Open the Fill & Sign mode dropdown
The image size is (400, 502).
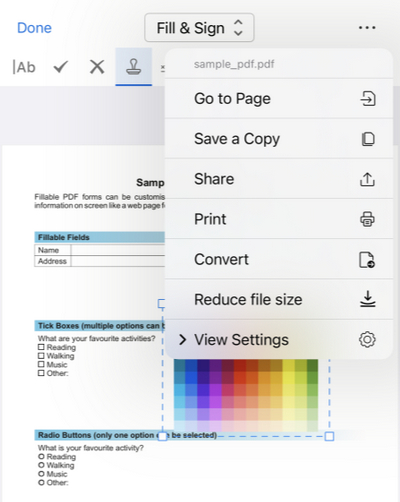(x=199, y=28)
